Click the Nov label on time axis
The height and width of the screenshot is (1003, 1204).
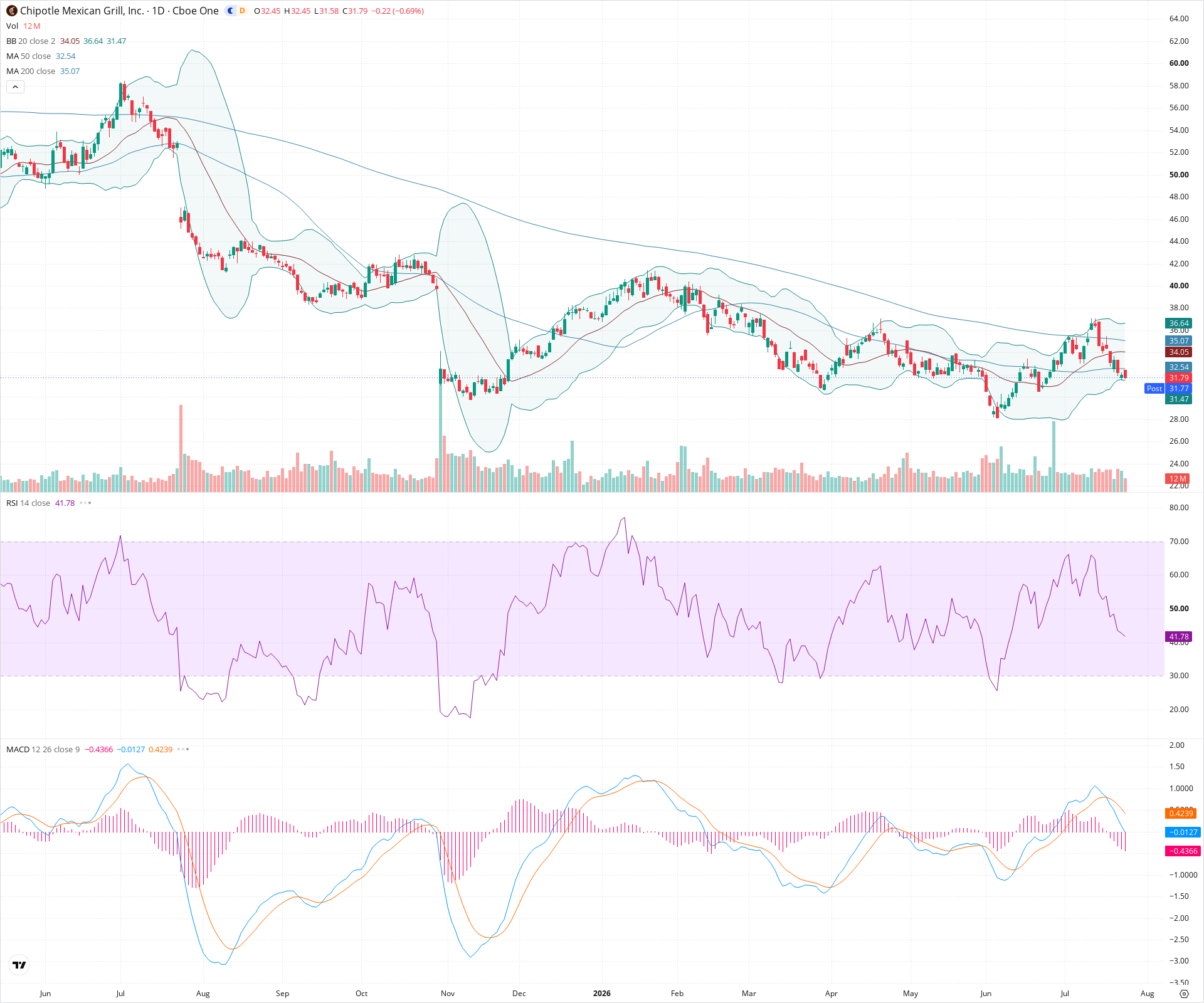(x=448, y=994)
